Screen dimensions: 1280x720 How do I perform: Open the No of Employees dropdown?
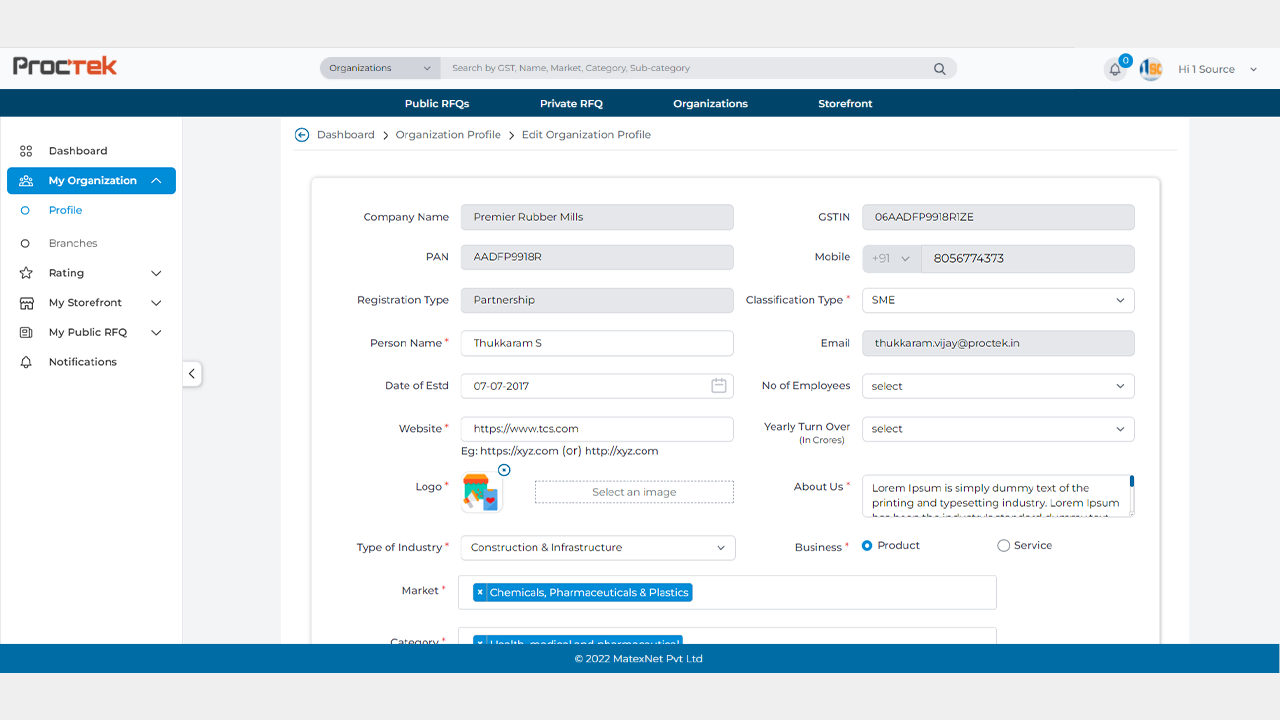[x=997, y=386]
